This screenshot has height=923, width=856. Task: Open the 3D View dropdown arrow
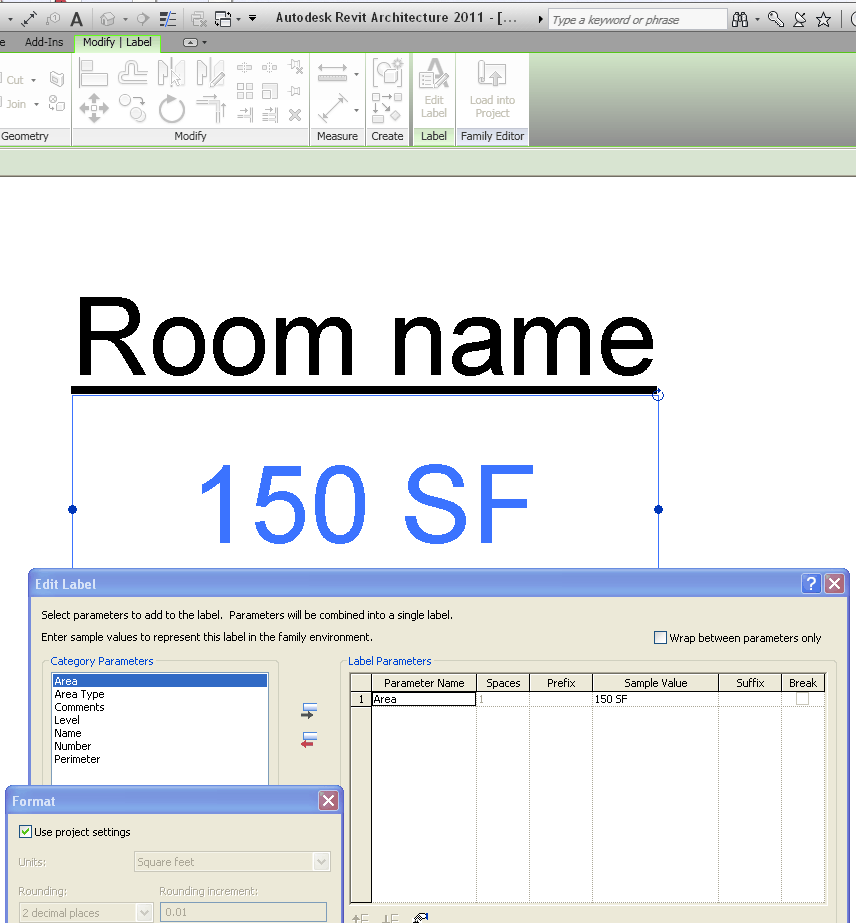click(x=125, y=19)
